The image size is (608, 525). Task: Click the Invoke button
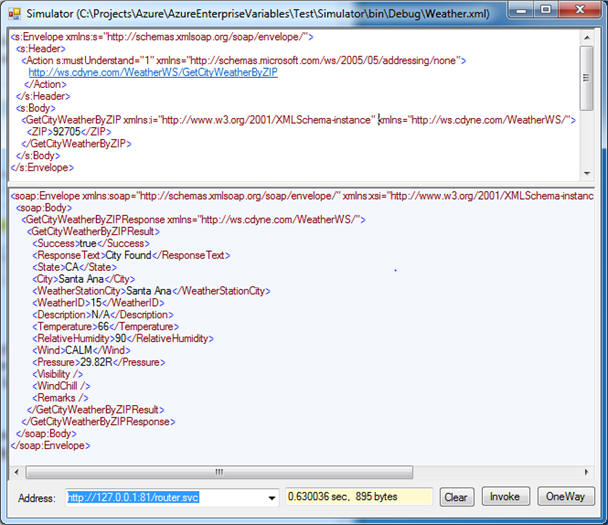pos(505,497)
